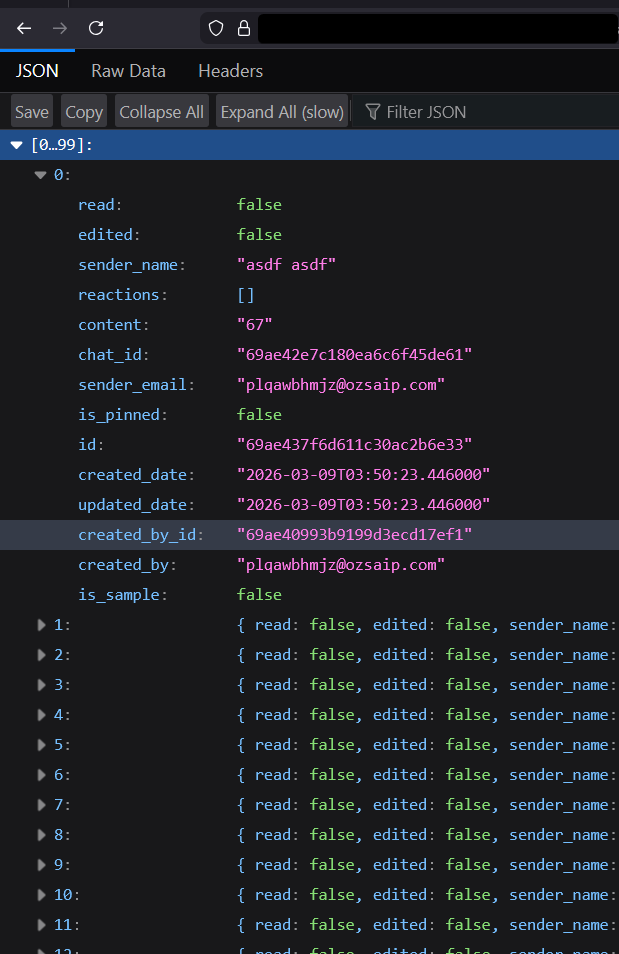This screenshot has height=954, width=619.
Task: Click the created_date timestamp value
Action: click(x=363, y=475)
